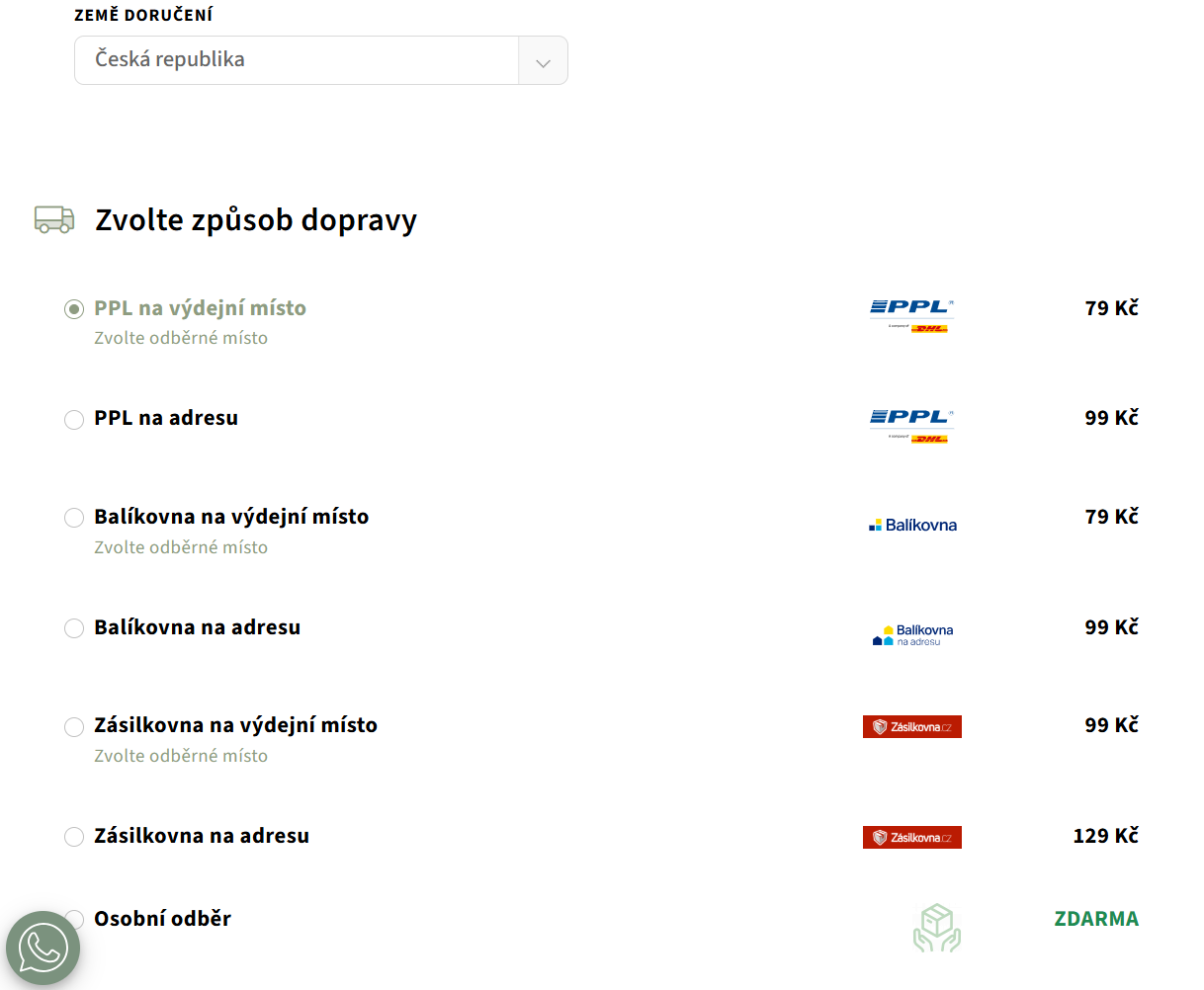This screenshot has height=990, width=1204.
Task: Click the 129 Kč price
Action: [1105, 836]
